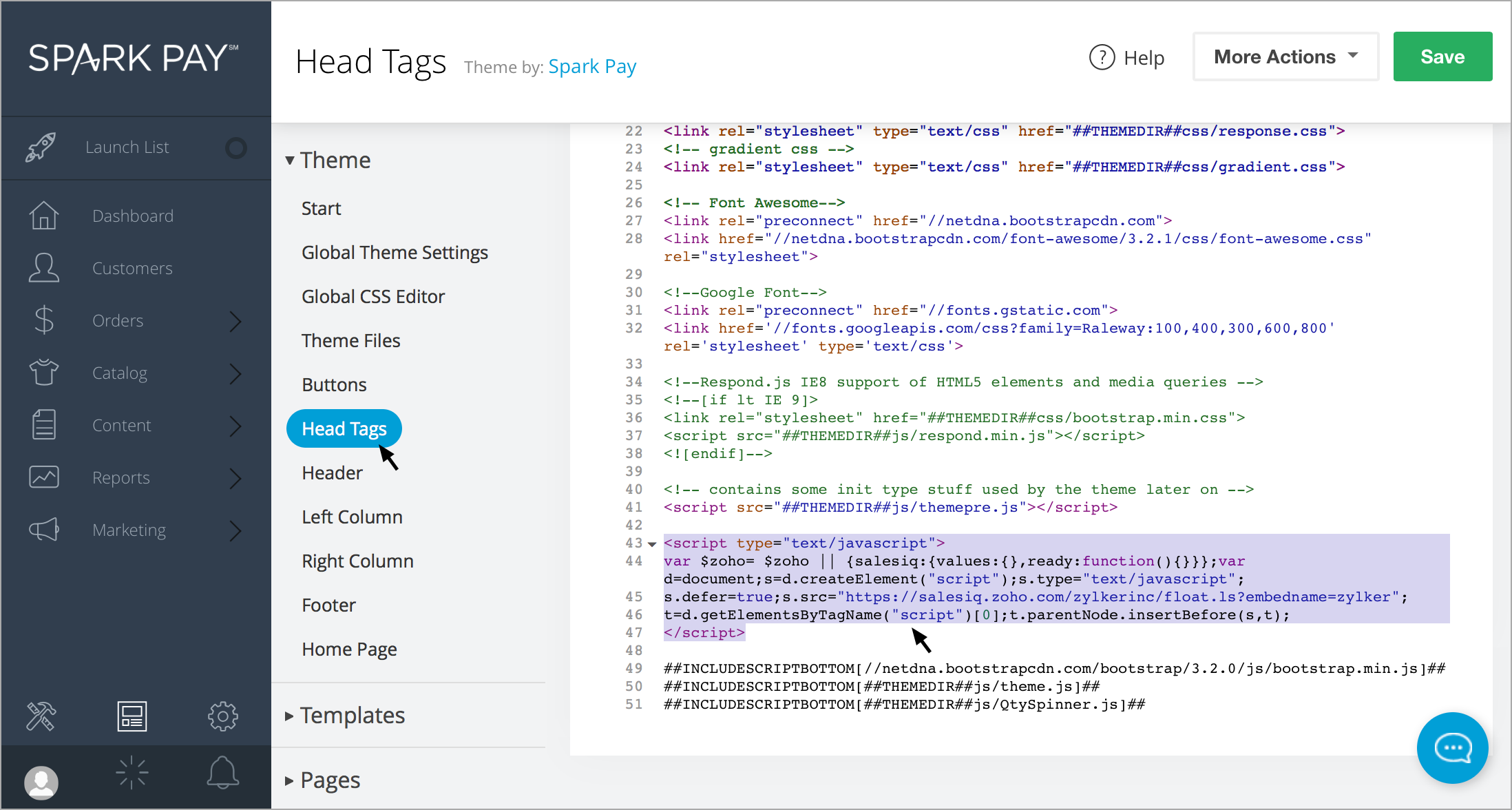Screen dimensions: 1512x810
Task: Click the Help question mark icon
Action: click(1102, 57)
